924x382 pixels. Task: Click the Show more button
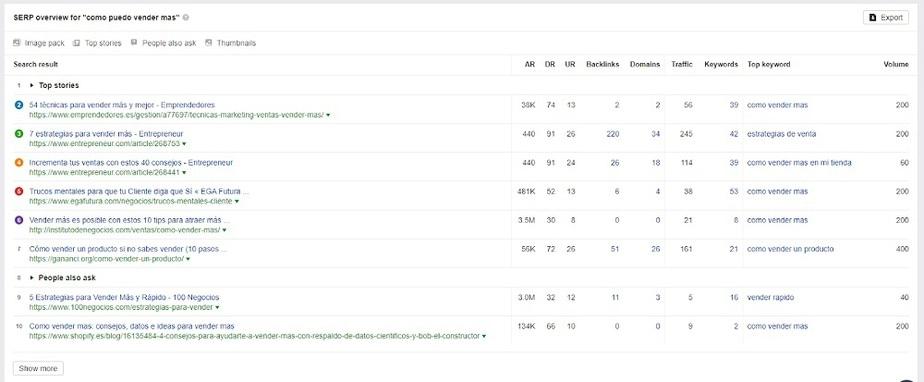tap(38, 368)
